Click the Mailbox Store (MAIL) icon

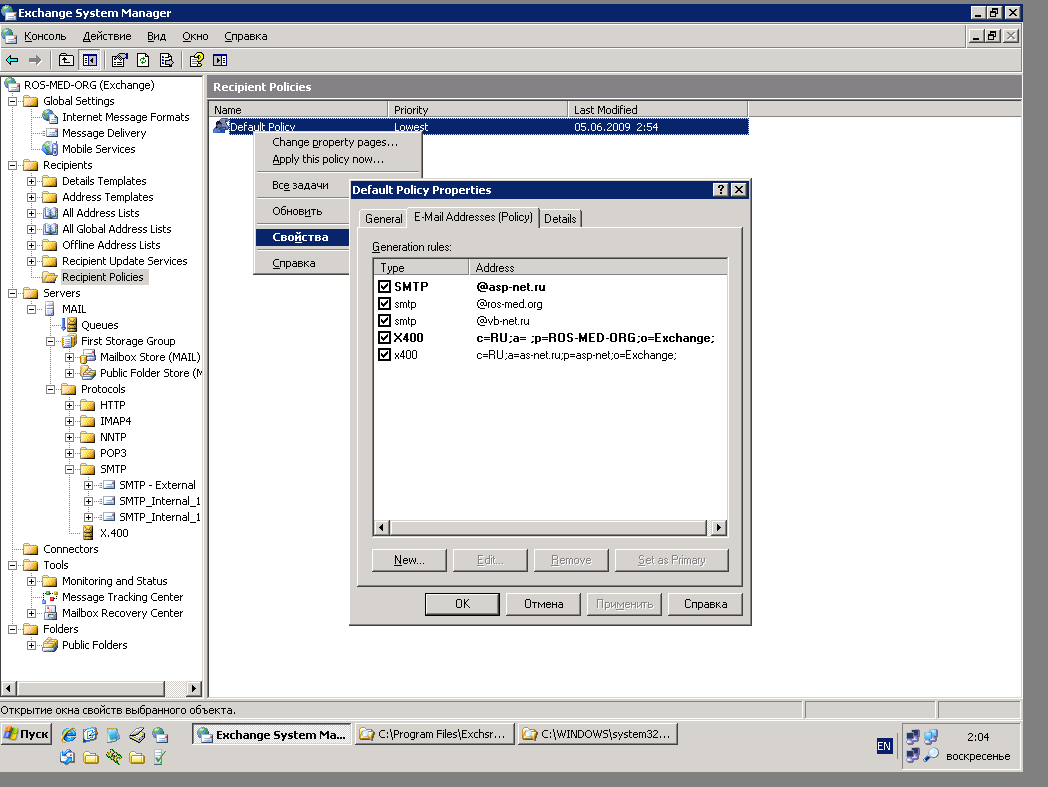(x=88, y=357)
